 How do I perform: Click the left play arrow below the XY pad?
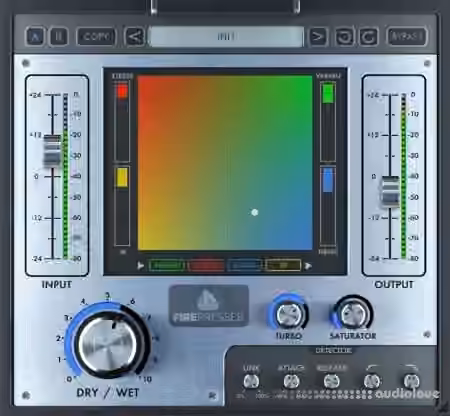click(x=141, y=266)
